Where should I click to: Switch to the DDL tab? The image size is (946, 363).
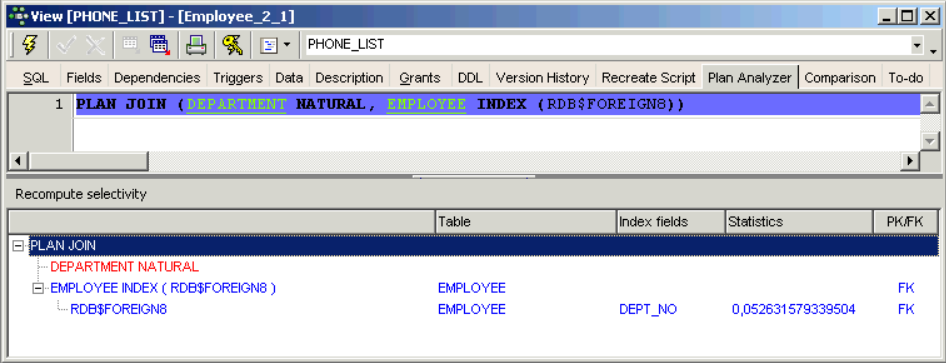pos(470,78)
